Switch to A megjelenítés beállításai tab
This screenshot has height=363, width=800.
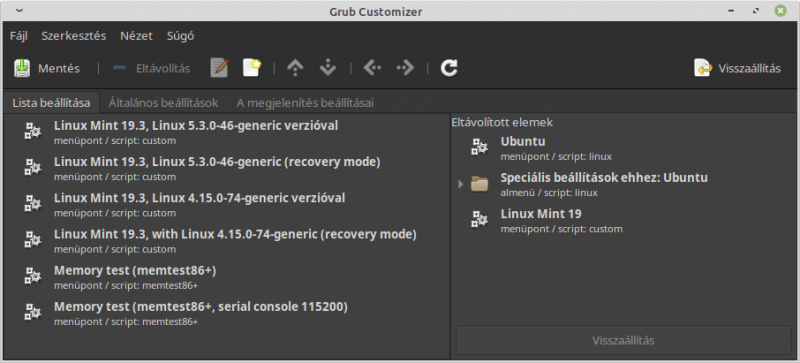click(305, 103)
